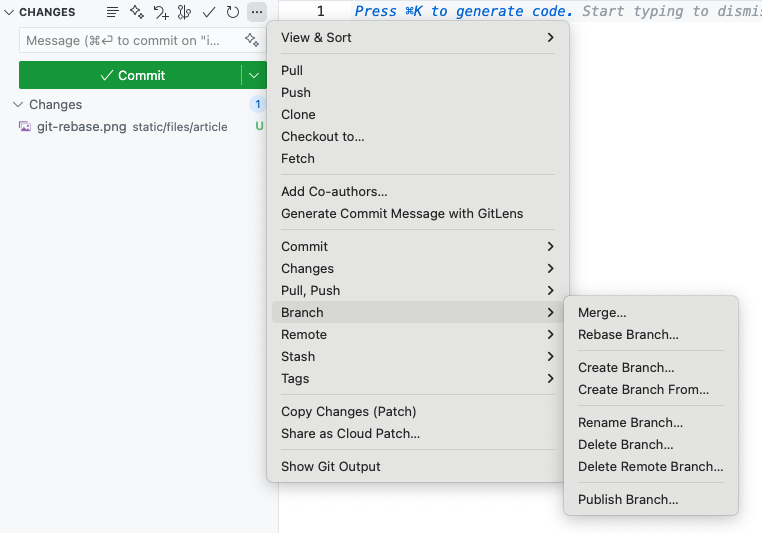Click the view as list icon in Changes header
The height and width of the screenshot is (533, 762).
point(112,12)
